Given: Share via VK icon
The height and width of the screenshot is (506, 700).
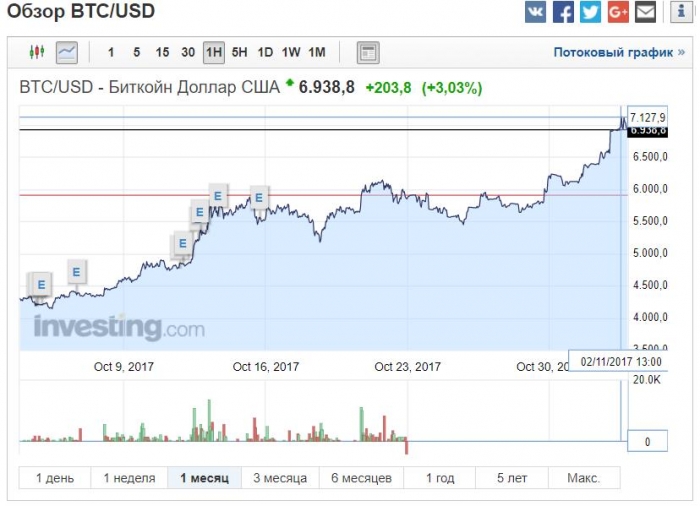Looking at the screenshot, I should click(x=535, y=12).
